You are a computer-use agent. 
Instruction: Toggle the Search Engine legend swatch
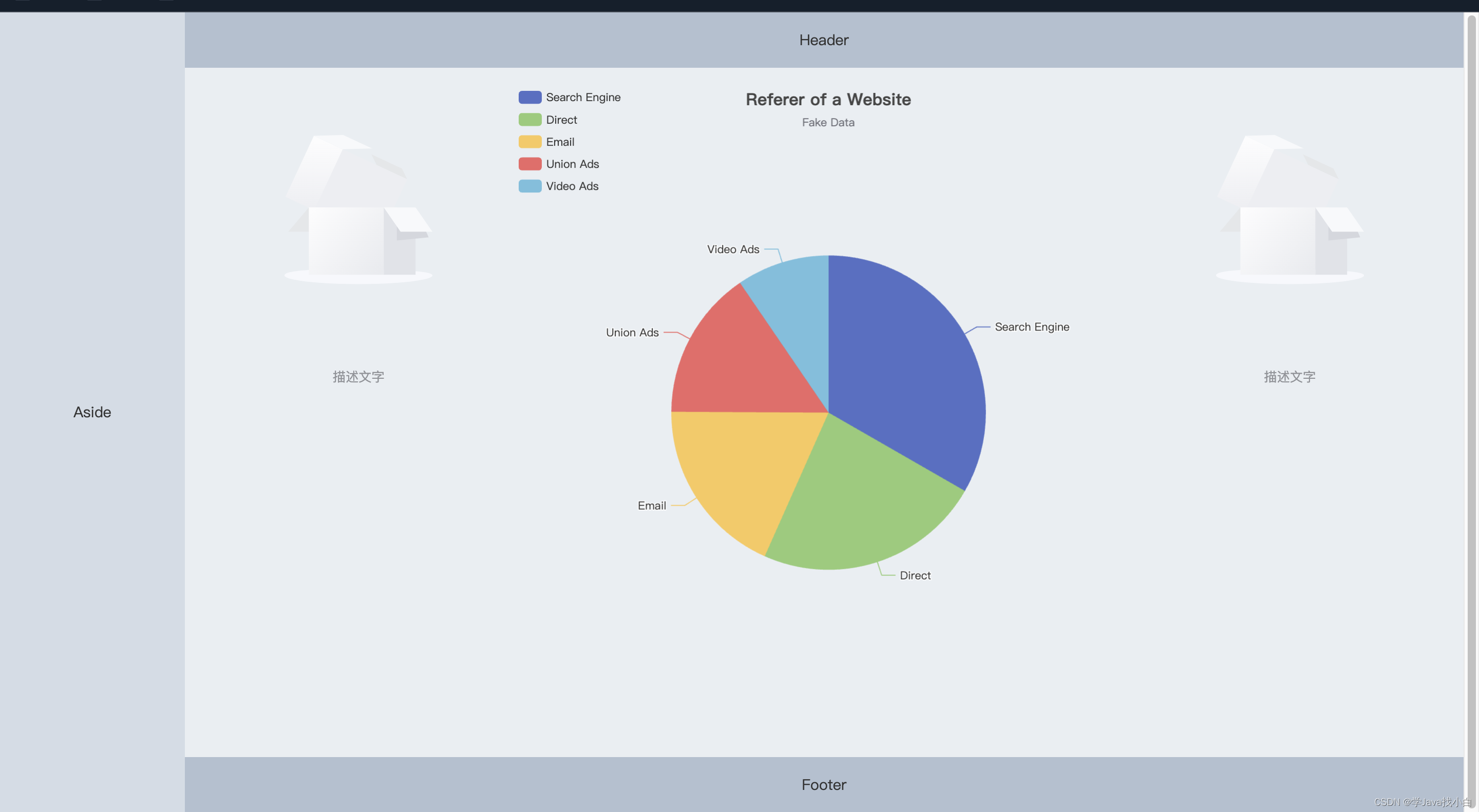[x=529, y=97]
